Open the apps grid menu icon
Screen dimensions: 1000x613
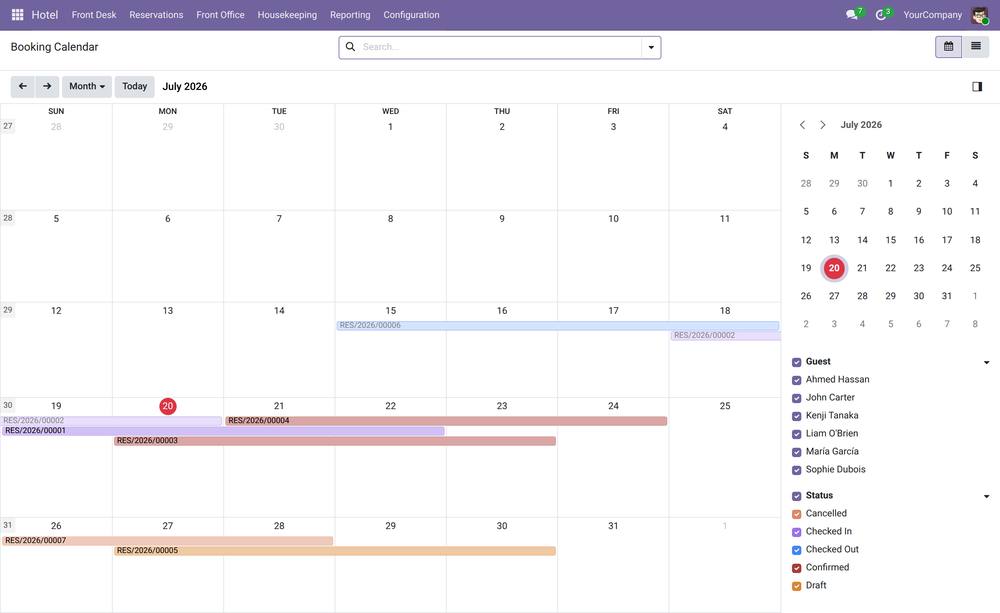click(x=17, y=15)
